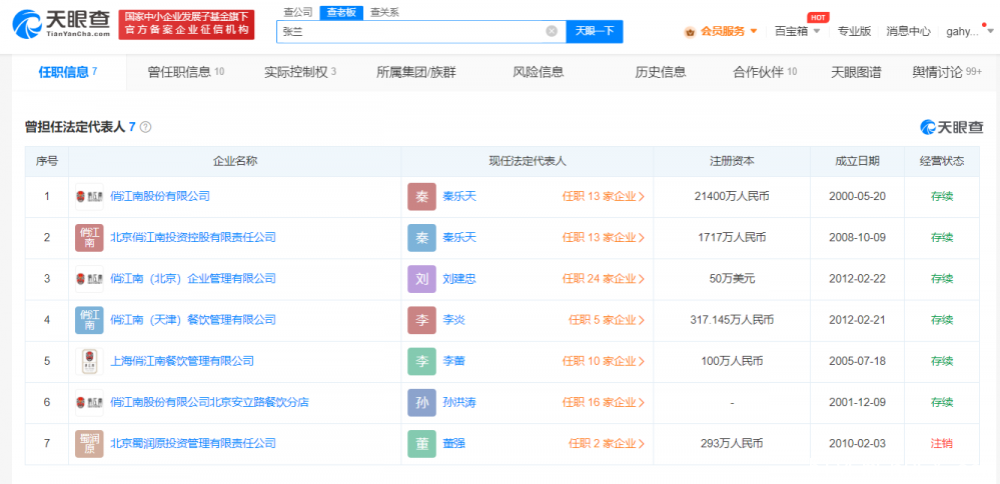Screen dimensions: 1000x484
Task: Open 孙洪涛 profile link
Action: (x=459, y=402)
